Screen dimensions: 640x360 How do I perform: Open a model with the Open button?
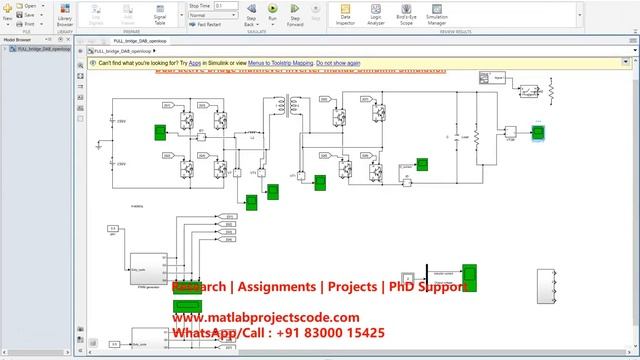click(x=26, y=6)
